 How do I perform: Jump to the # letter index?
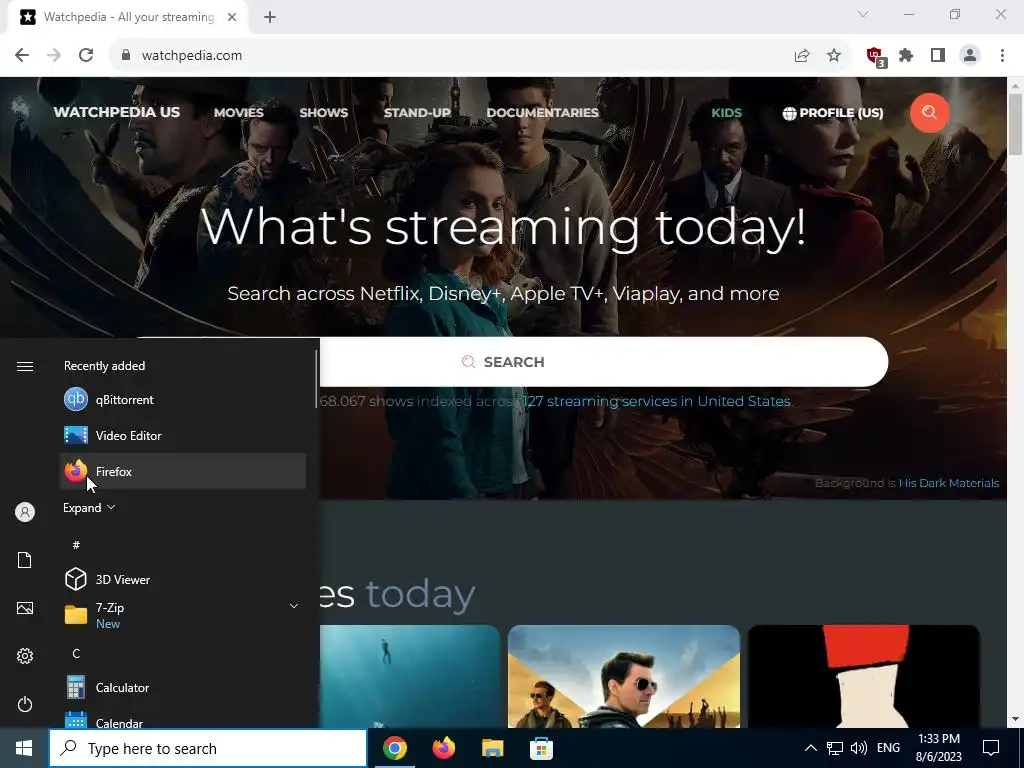point(76,545)
